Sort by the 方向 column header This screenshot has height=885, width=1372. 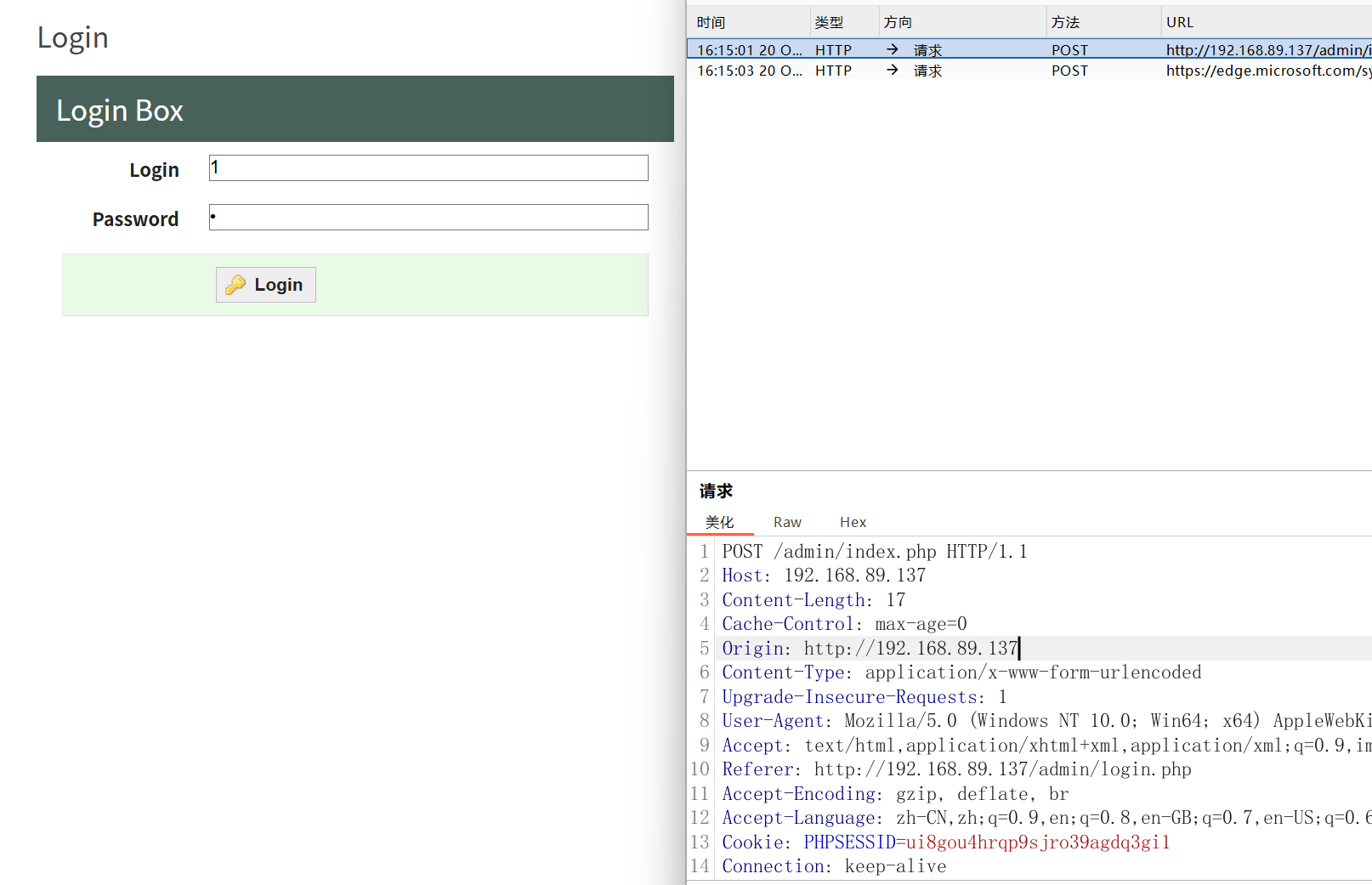pyautogui.click(x=962, y=22)
